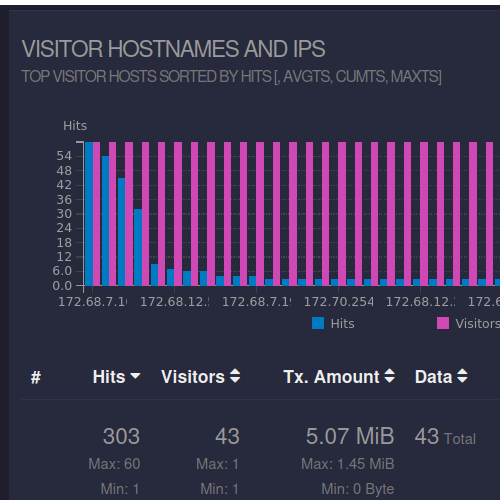
Task: Click the Tx. Amount sort arrows icon
Action: coord(390,376)
